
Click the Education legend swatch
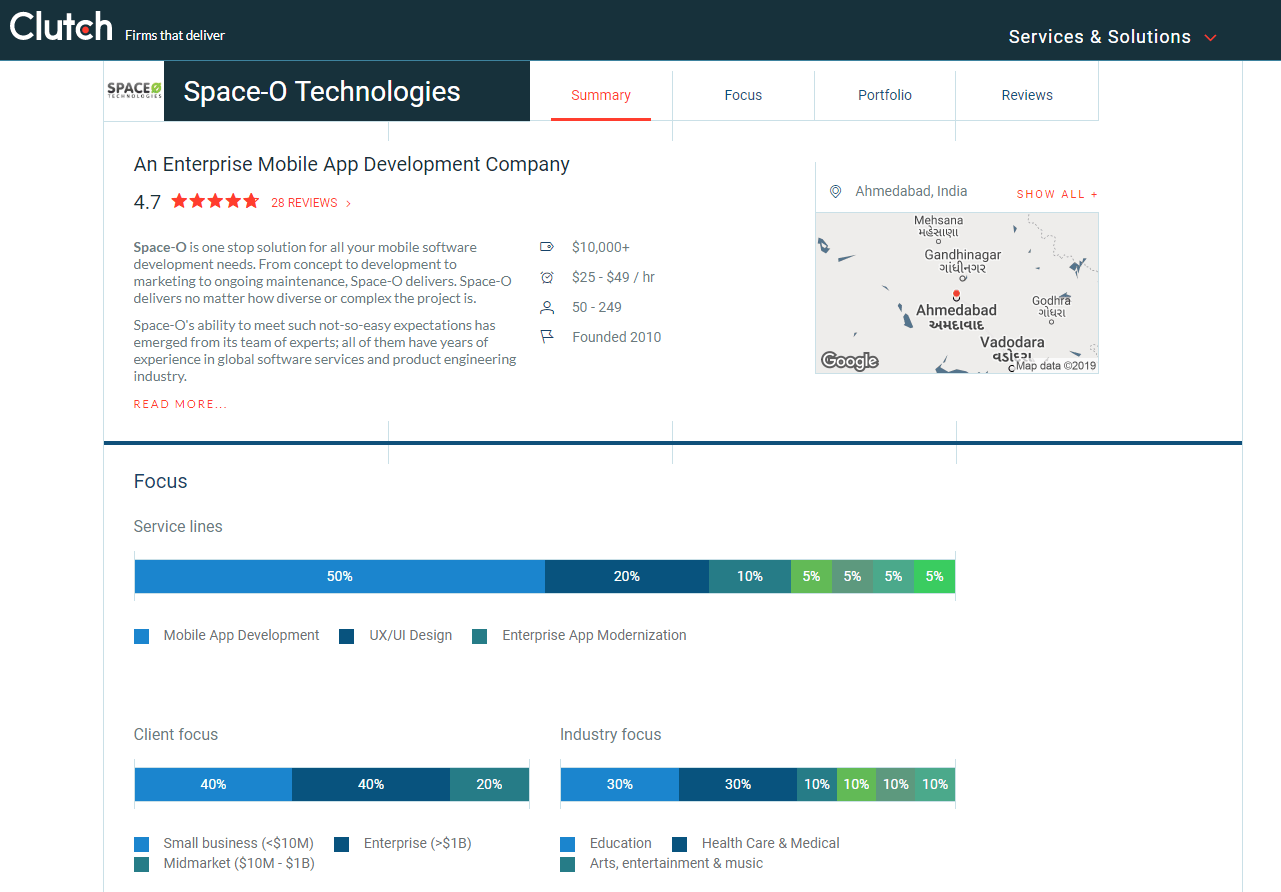(x=568, y=844)
